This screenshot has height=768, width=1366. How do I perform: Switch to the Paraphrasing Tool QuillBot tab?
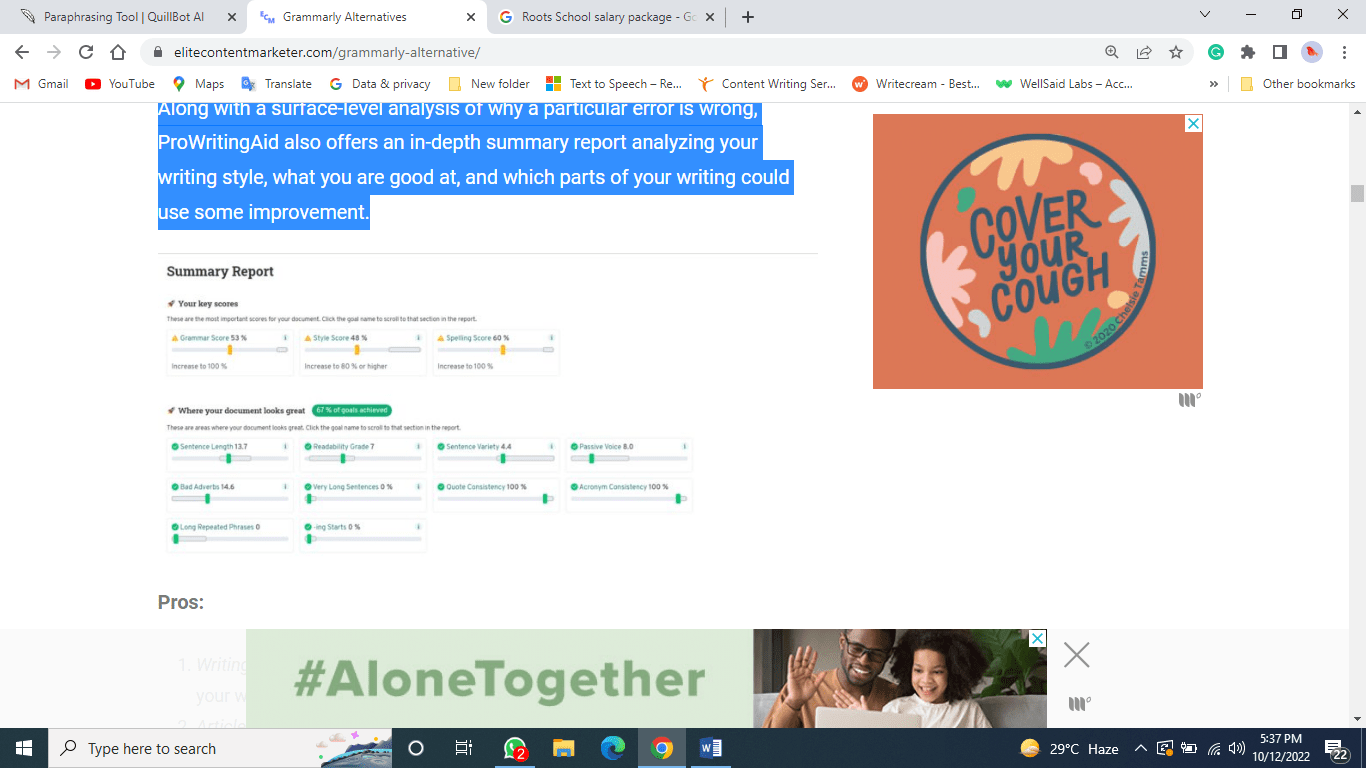pos(125,17)
